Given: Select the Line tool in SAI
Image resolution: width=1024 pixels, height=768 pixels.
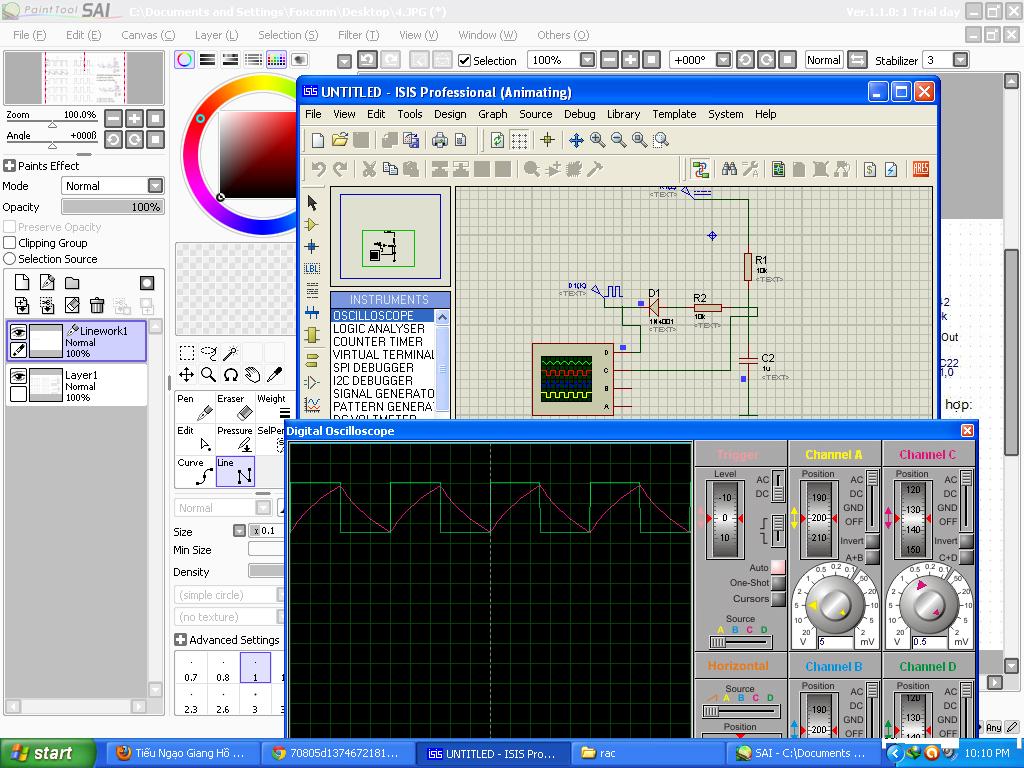Looking at the screenshot, I should click(234, 472).
